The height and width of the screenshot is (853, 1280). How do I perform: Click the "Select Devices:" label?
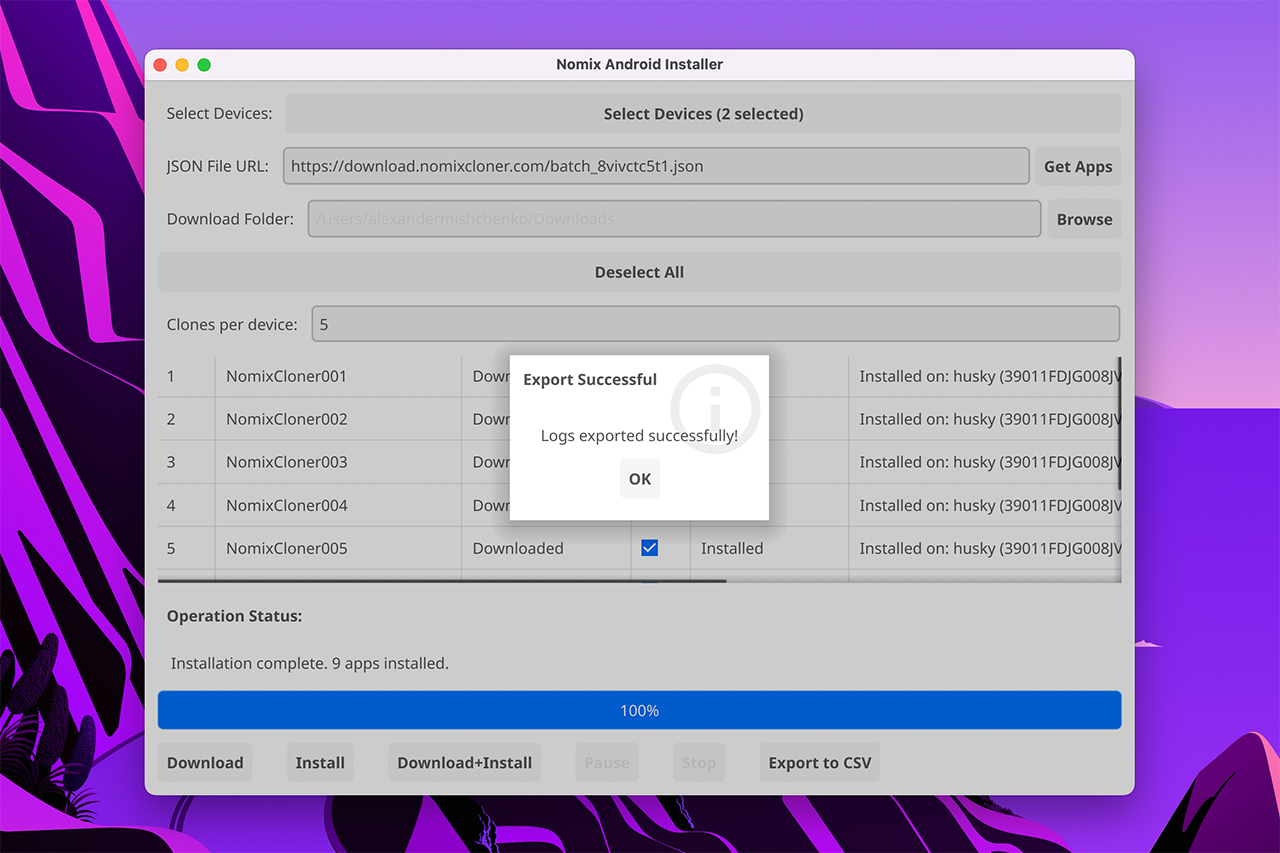219,114
